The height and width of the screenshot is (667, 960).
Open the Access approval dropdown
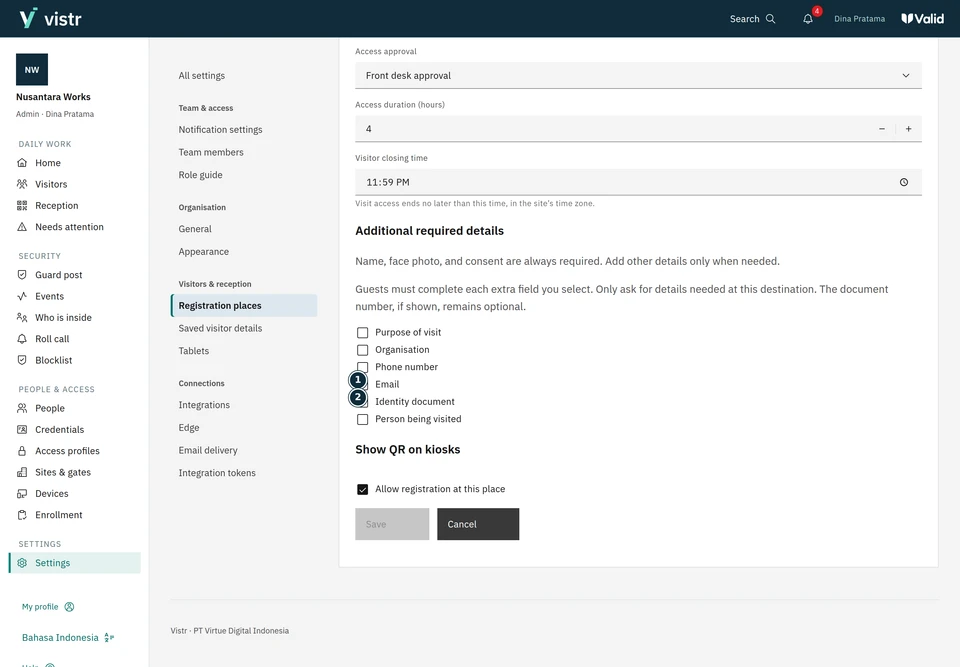pyautogui.click(x=638, y=76)
